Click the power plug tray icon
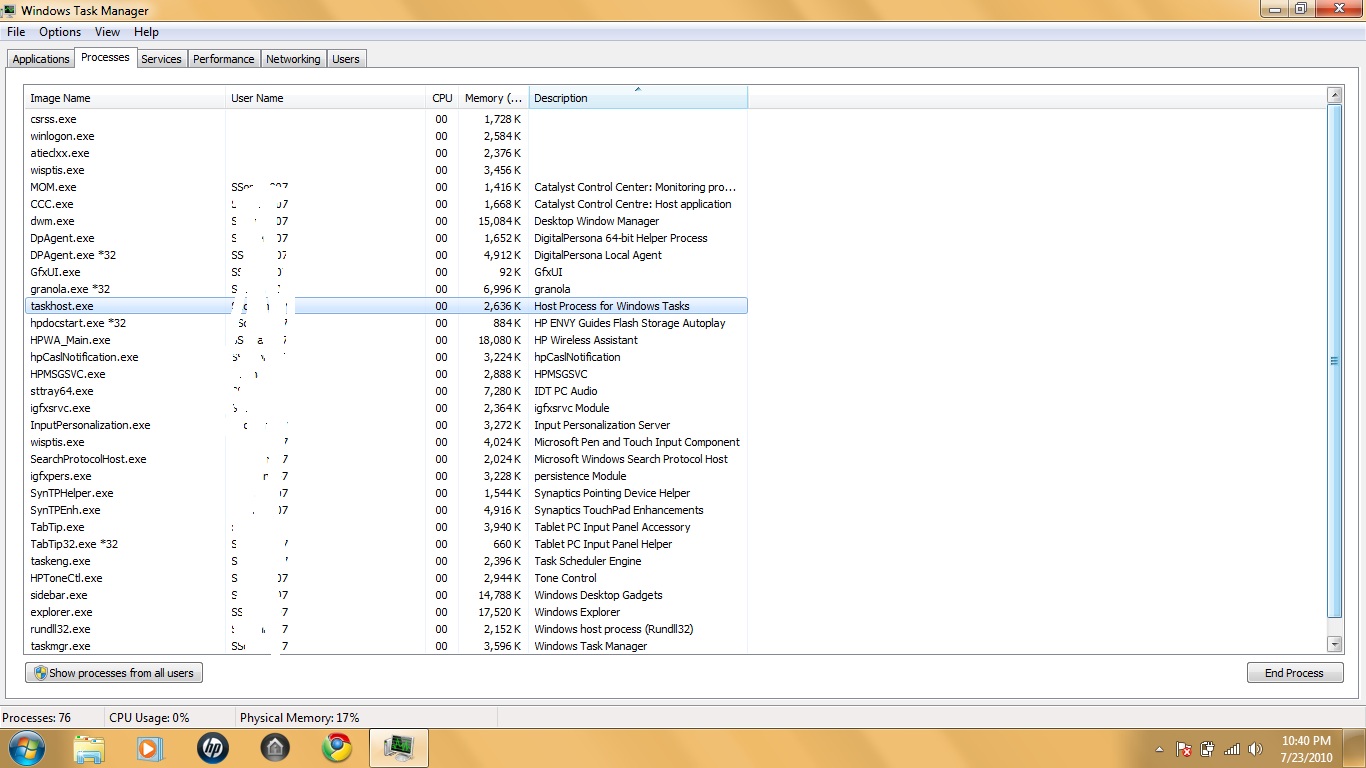 [x=1208, y=748]
